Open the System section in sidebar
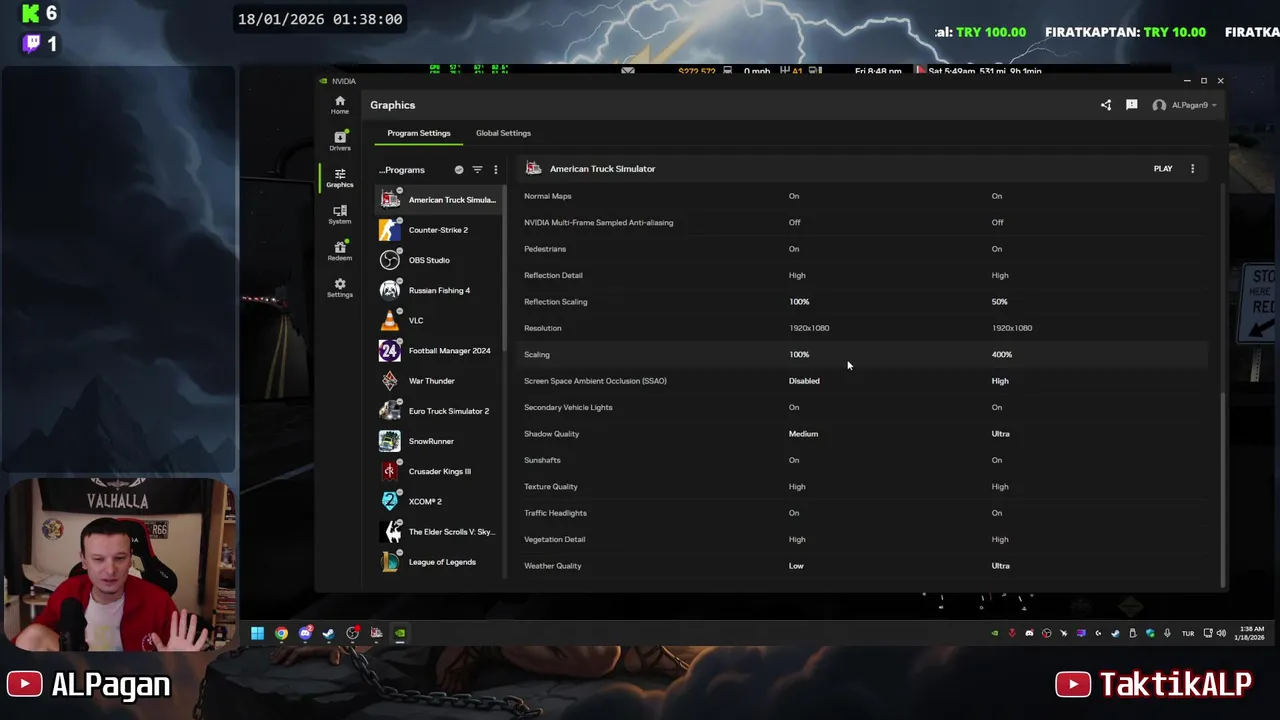This screenshot has width=1280, height=720. click(339, 215)
